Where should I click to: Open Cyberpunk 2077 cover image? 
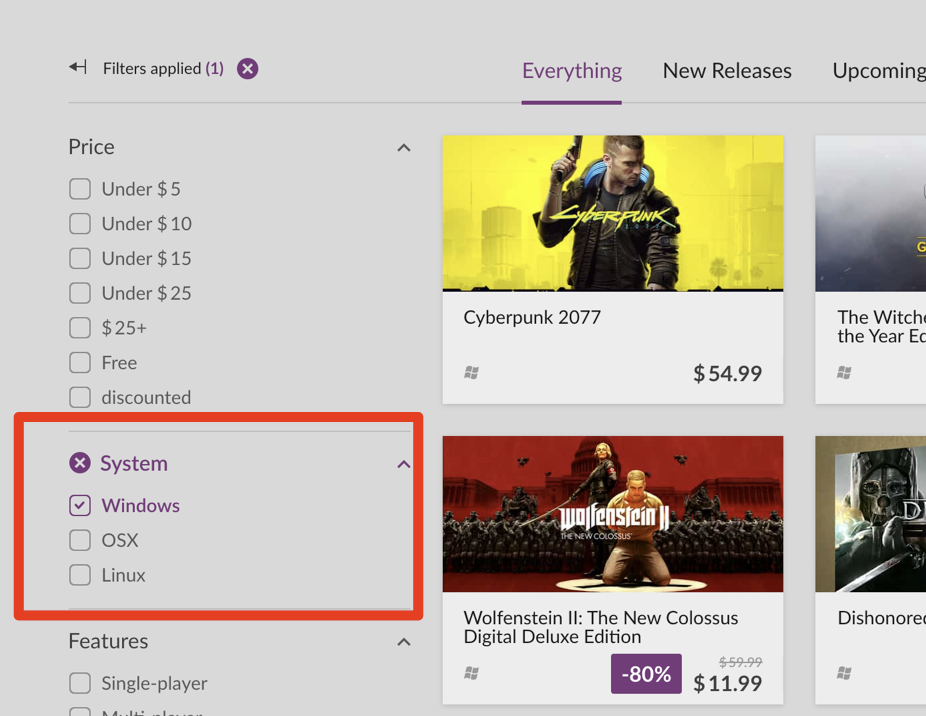(613, 213)
